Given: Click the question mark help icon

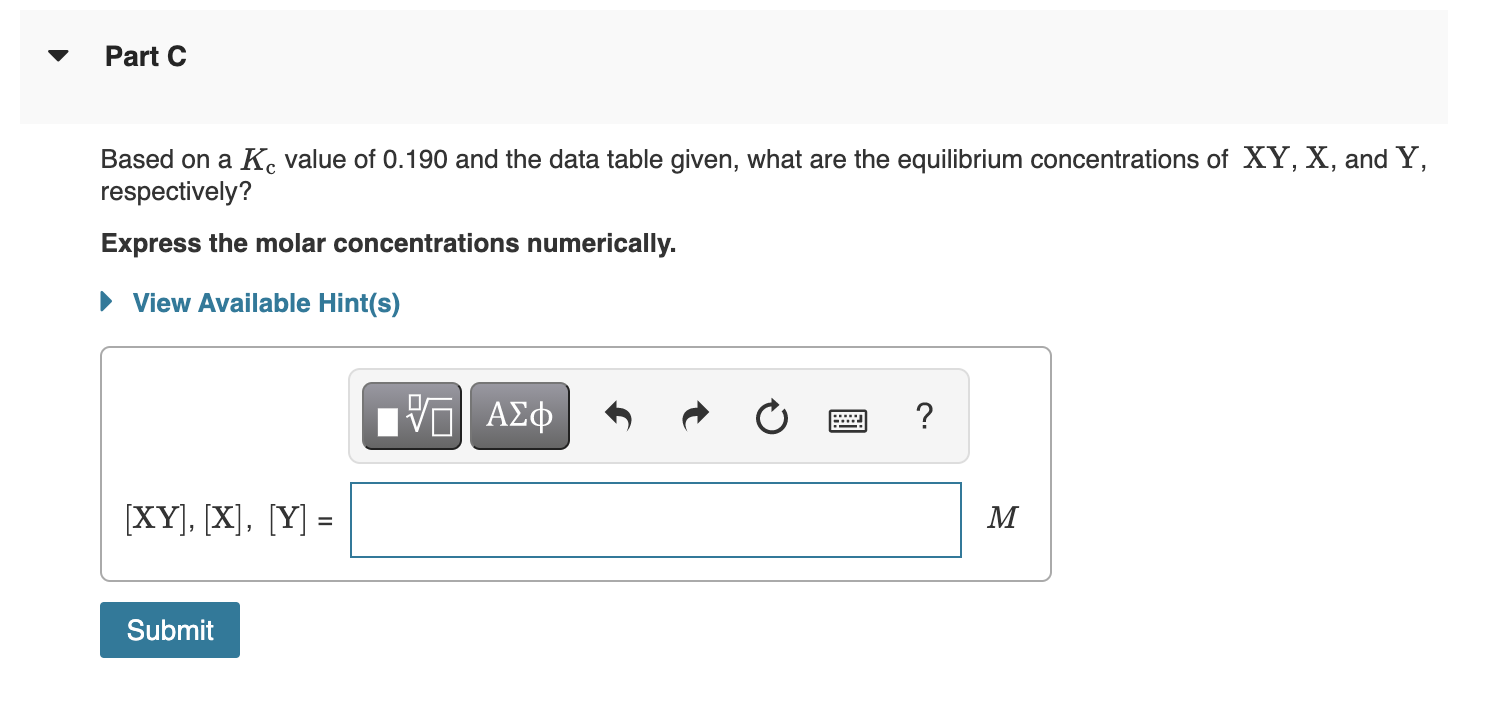Looking at the screenshot, I should 924,417.
